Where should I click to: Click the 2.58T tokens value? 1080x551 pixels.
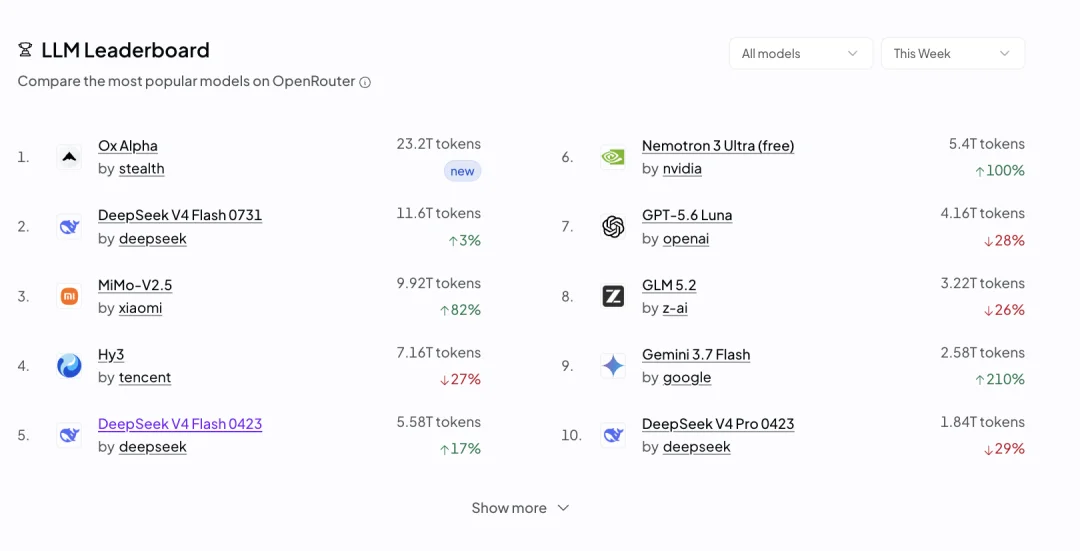pos(982,353)
